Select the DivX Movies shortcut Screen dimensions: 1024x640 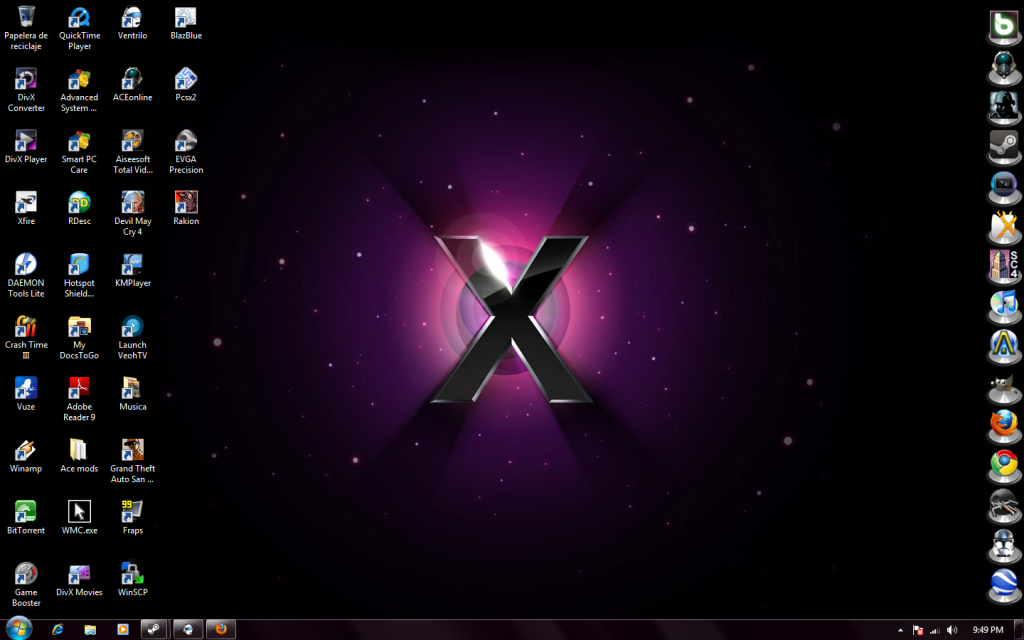(79, 579)
